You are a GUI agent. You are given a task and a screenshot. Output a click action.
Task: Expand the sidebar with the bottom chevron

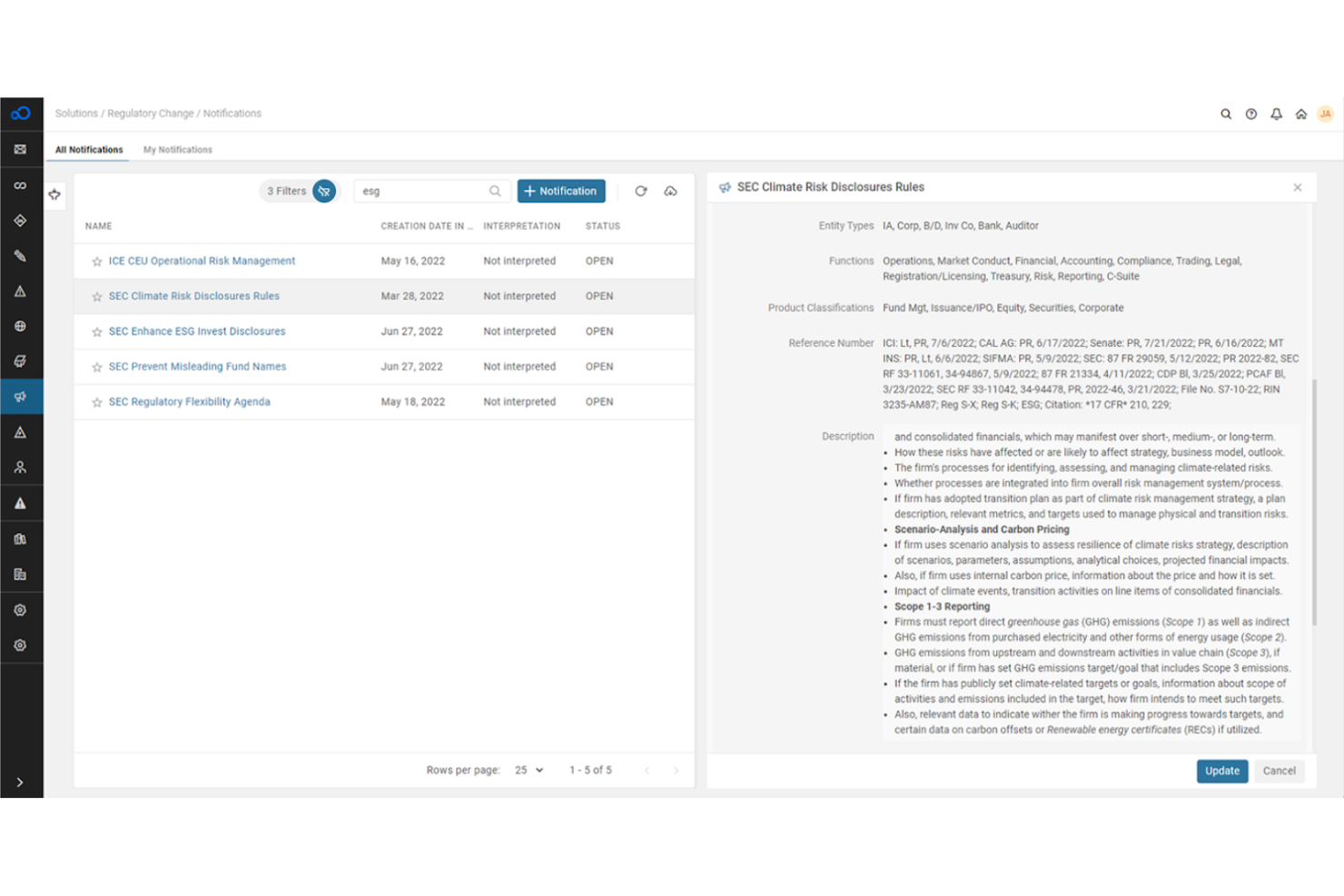coord(20,782)
